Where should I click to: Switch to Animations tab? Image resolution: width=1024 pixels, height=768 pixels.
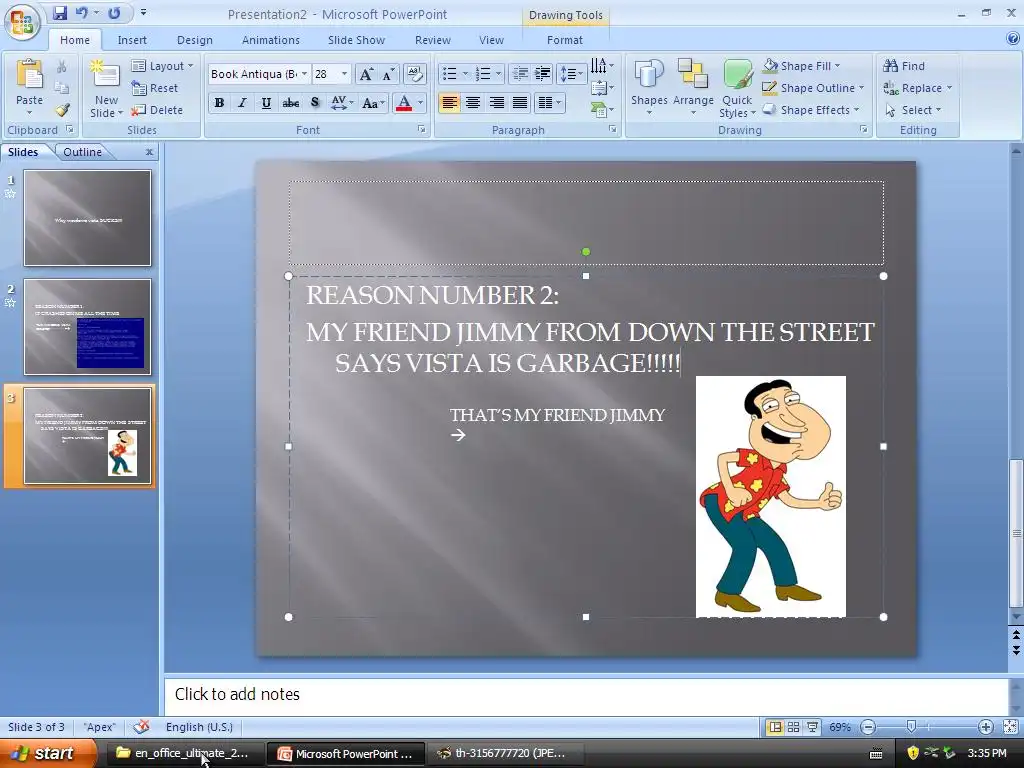tap(270, 40)
